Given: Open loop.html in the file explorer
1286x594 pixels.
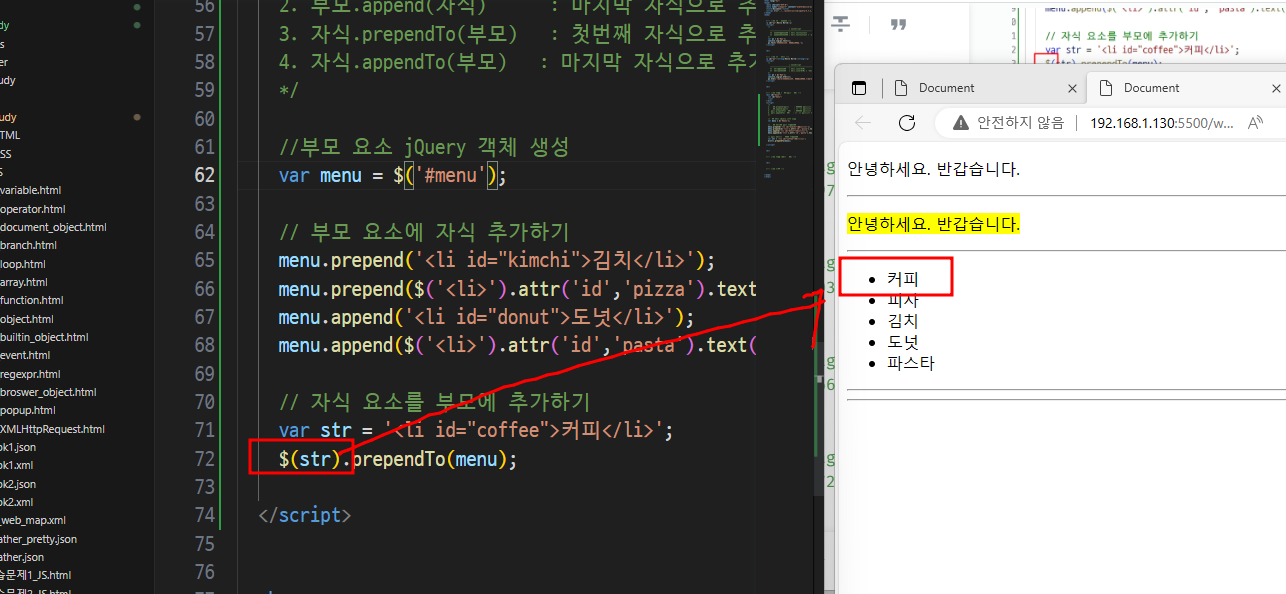Looking at the screenshot, I should point(23,264).
